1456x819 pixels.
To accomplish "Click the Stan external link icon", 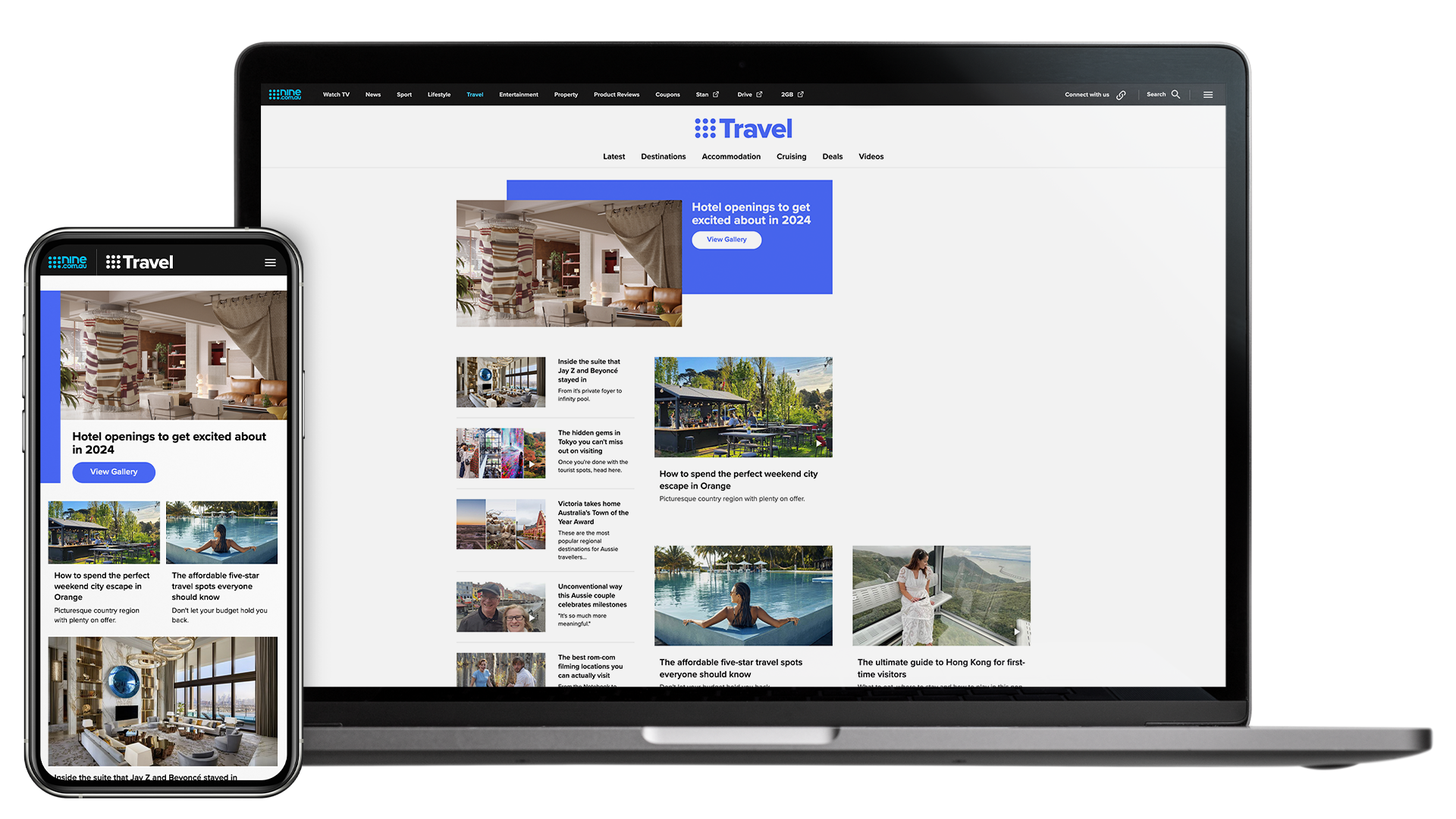I will click(x=716, y=95).
